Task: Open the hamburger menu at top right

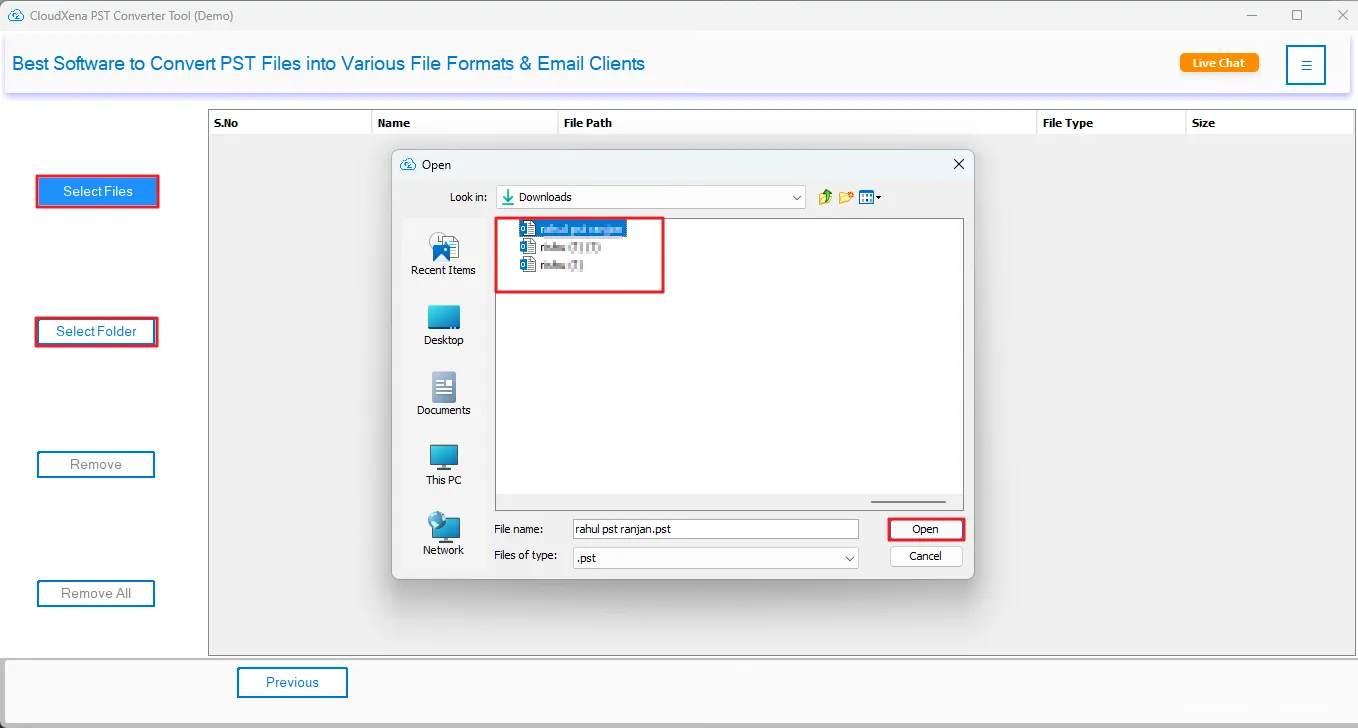Action: point(1305,65)
